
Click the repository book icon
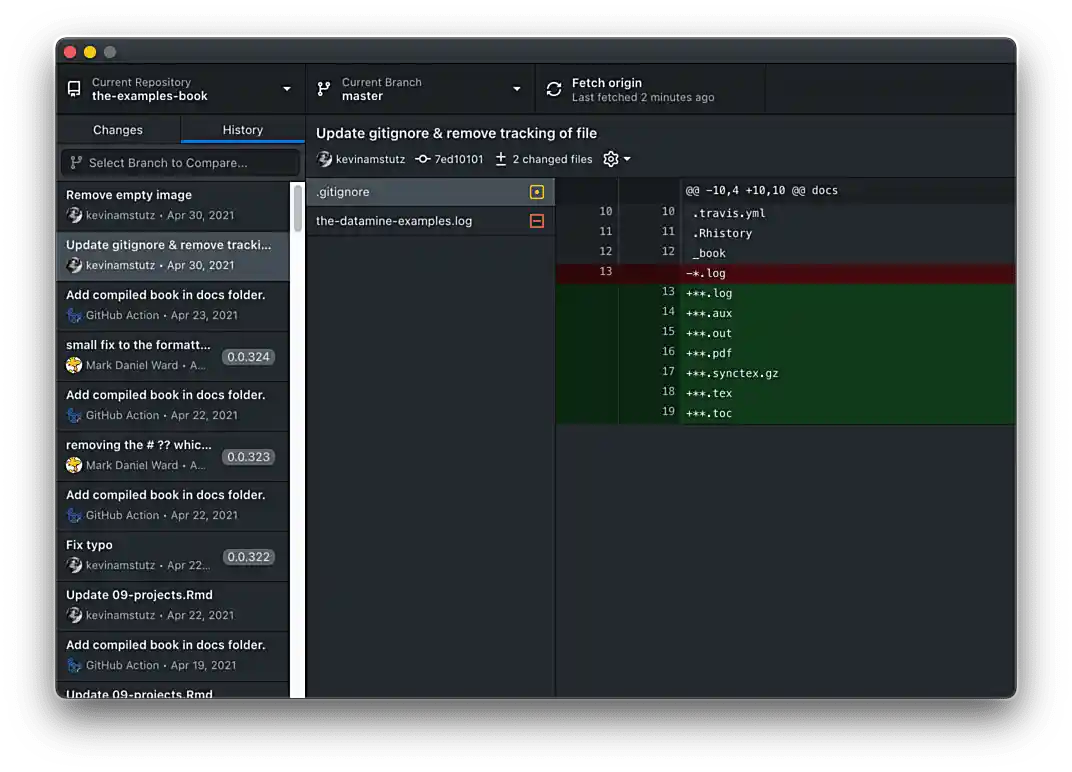point(73,88)
